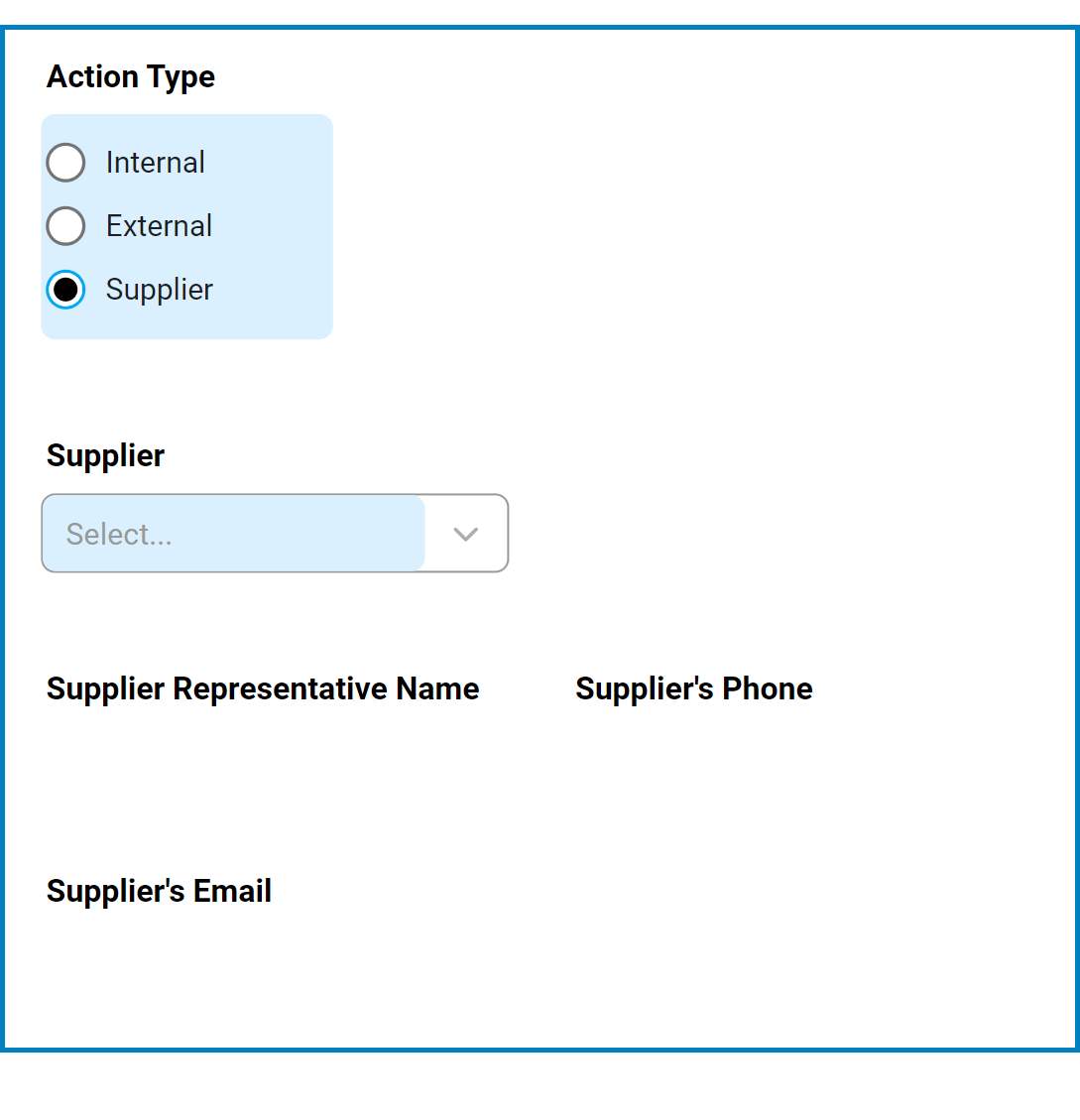
Task: Click the "External" option text label
Action: [159, 226]
